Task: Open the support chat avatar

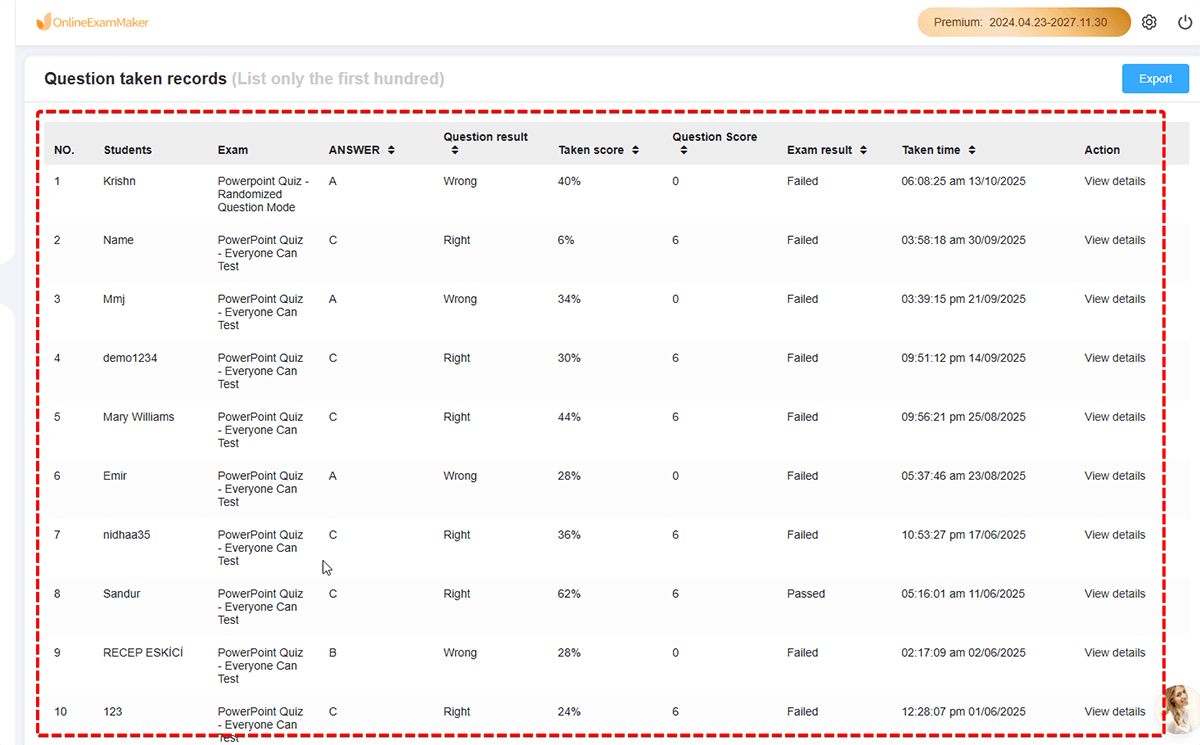Action: coord(1178,708)
